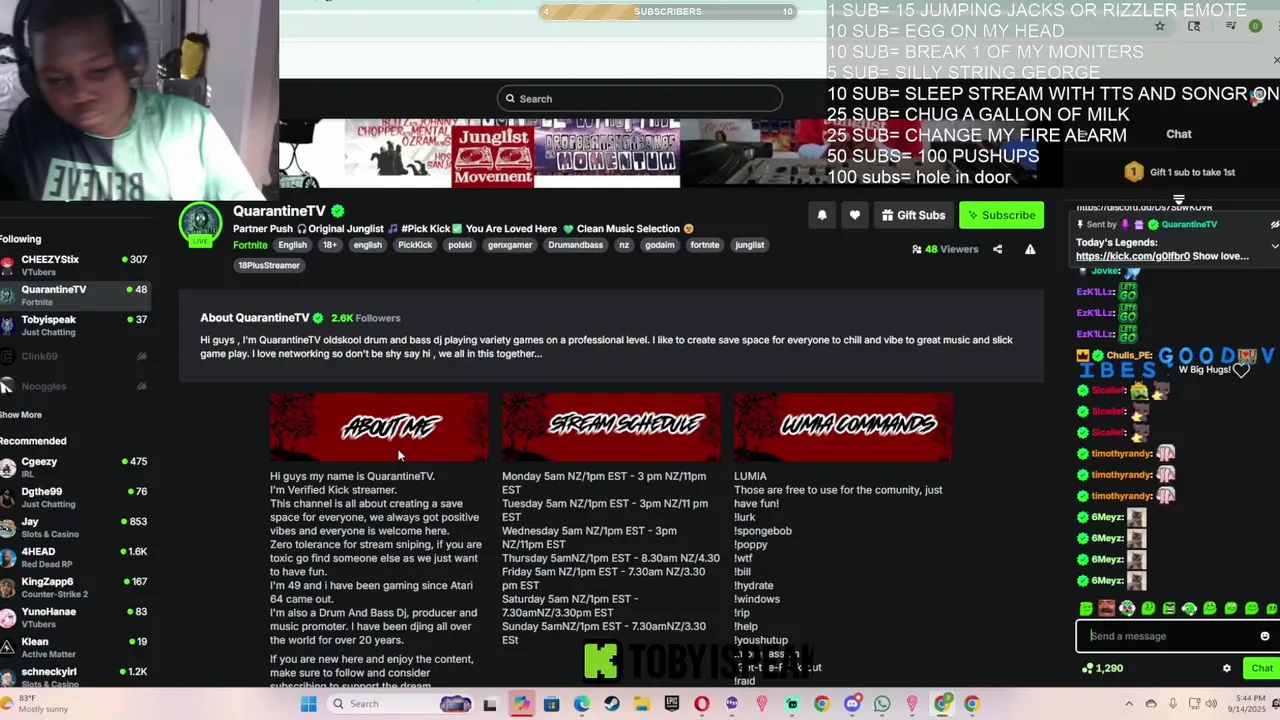Screen dimensions: 1280x720
Task: Collapse the chat panel handle
Action: pyautogui.click(x=1178, y=200)
